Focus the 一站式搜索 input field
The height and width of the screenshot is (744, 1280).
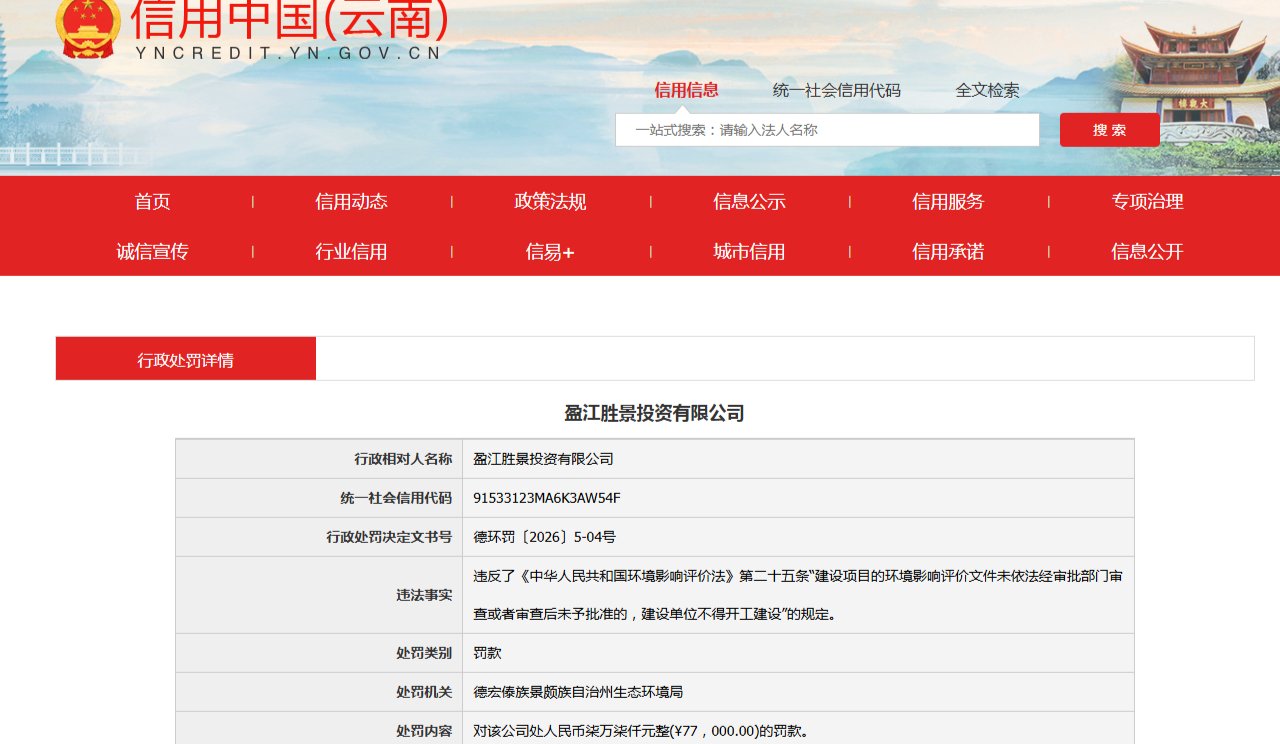pyautogui.click(x=827, y=130)
